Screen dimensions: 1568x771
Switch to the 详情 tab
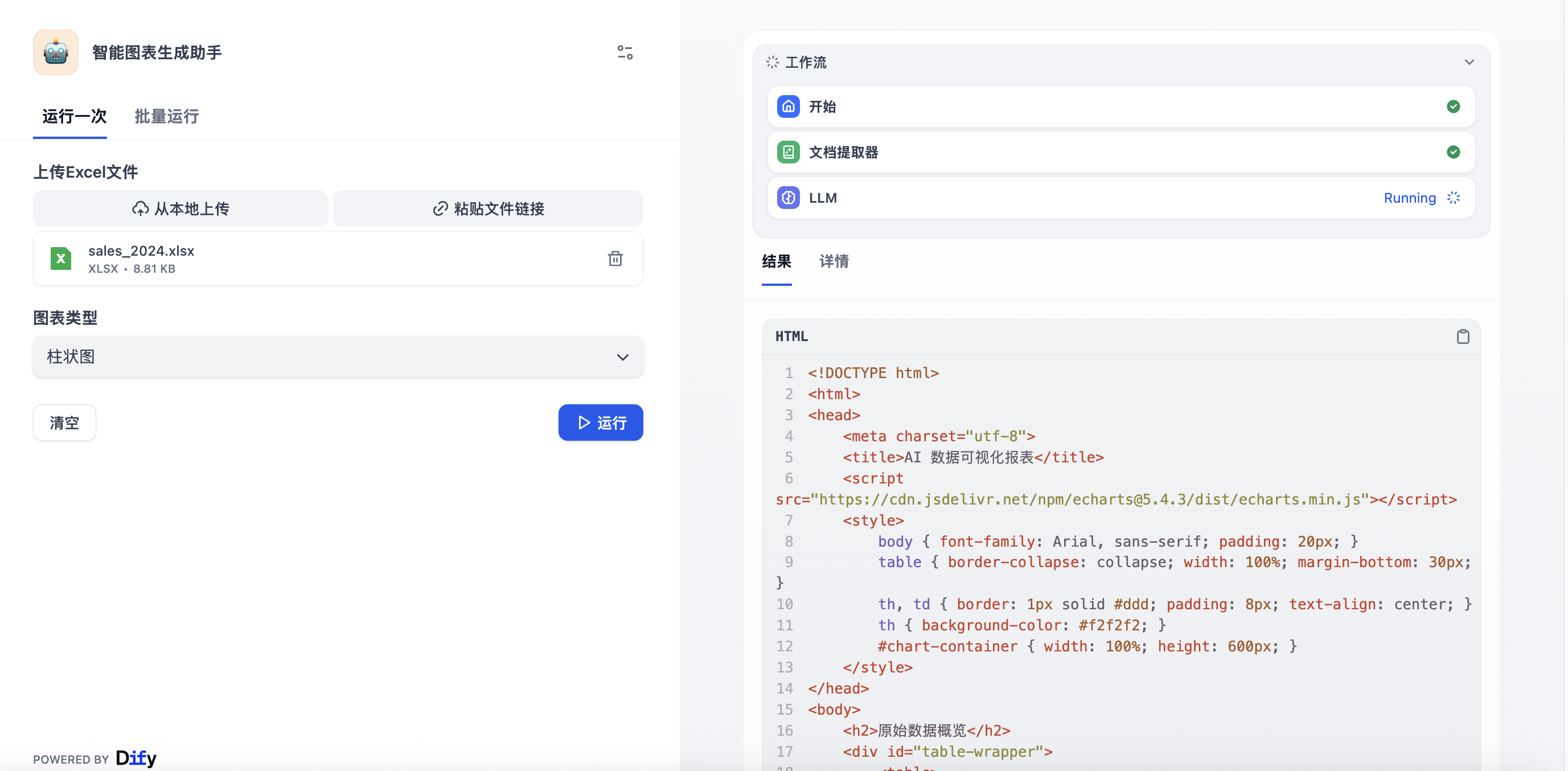[834, 261]
